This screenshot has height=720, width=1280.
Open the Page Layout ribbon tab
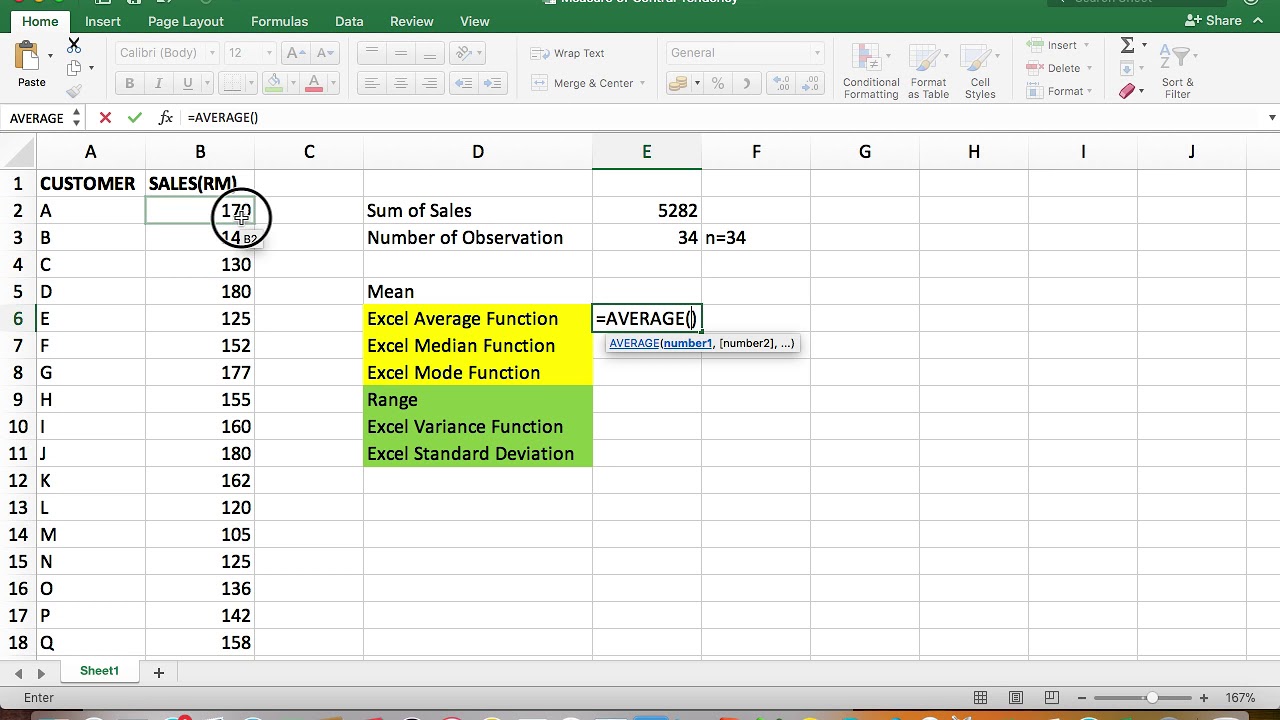[x=186, y=21]
